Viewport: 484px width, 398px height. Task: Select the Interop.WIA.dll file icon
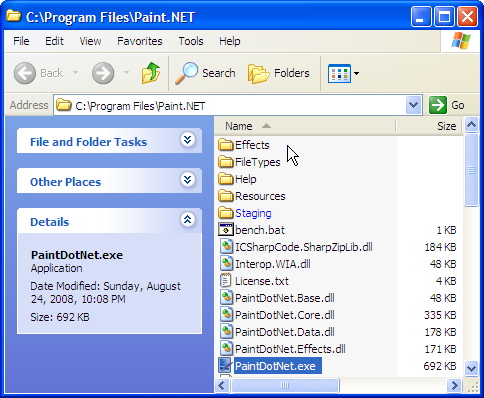(x=226, y=264)
